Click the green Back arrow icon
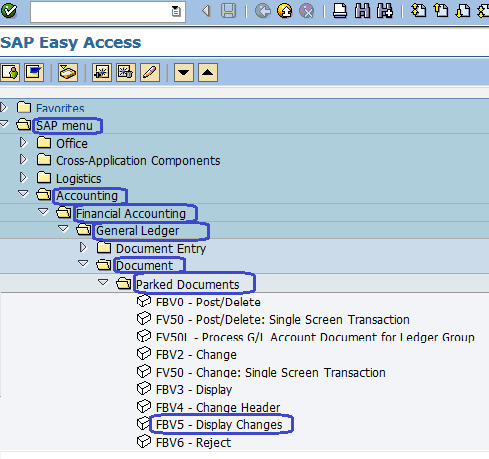The image size is (489, 459). click(x=263, y=11)
